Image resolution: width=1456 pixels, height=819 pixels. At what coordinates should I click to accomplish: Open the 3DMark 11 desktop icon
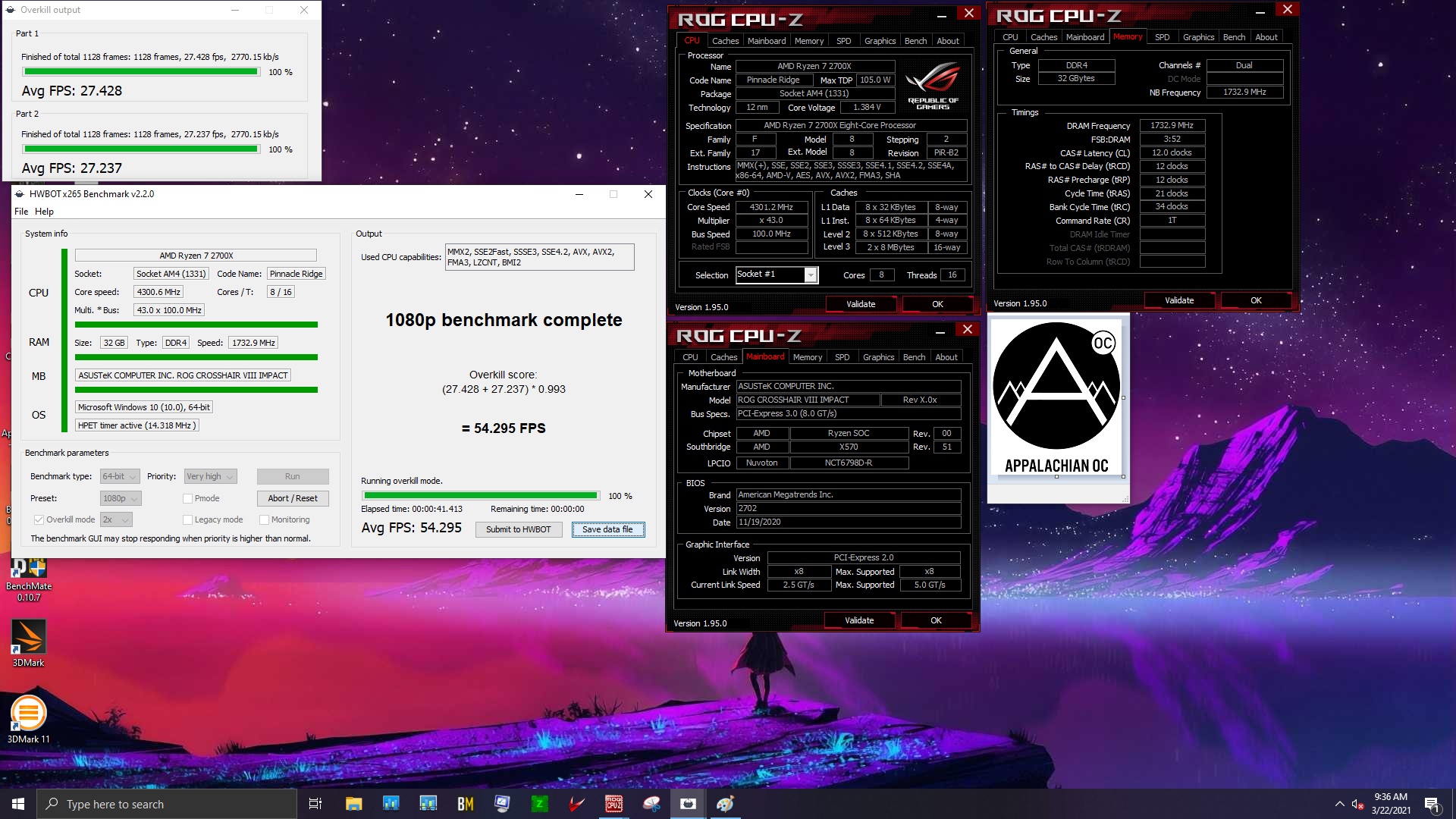click(x=29, y=720)
